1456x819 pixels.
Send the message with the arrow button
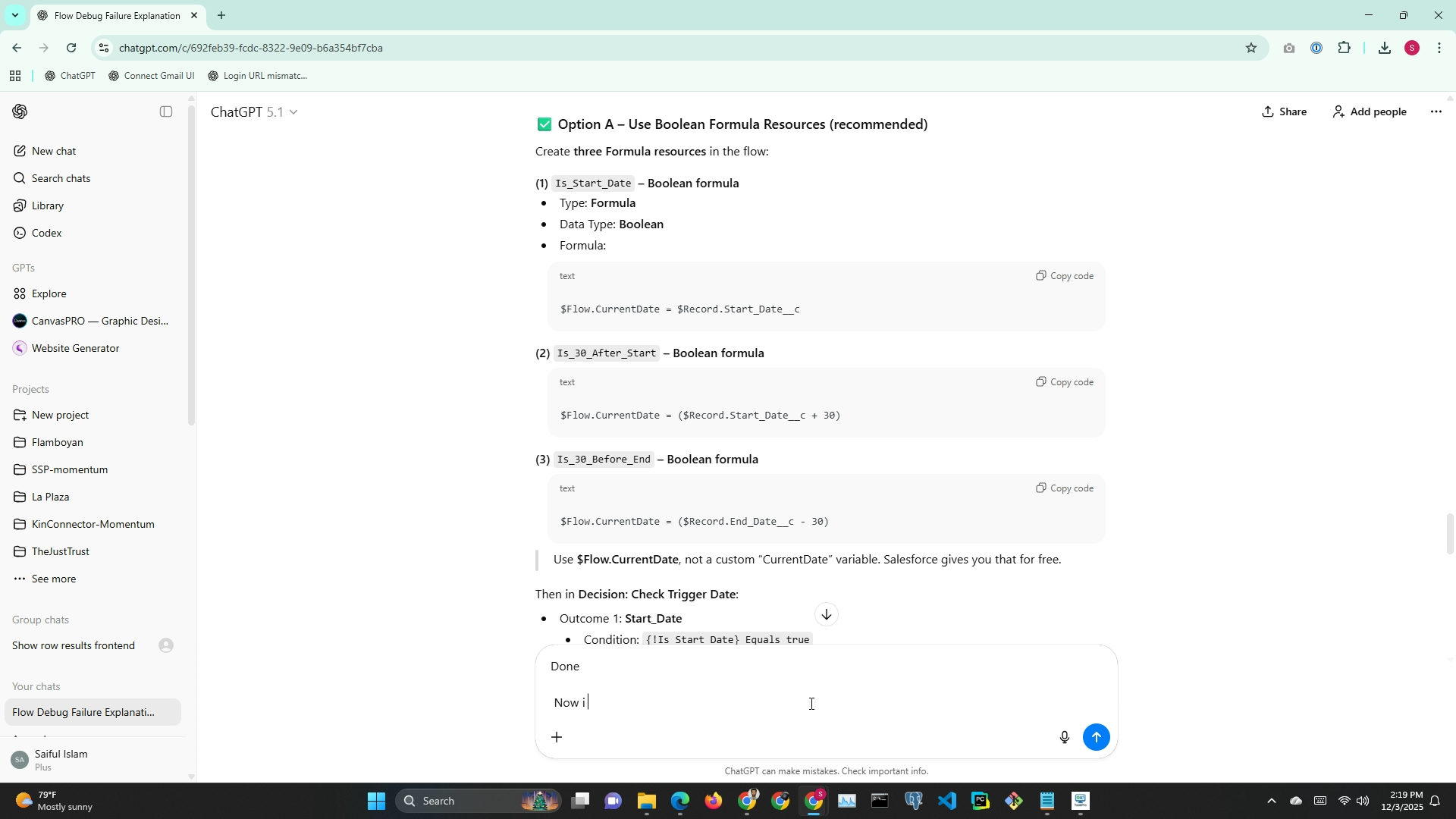(1096, 737)
